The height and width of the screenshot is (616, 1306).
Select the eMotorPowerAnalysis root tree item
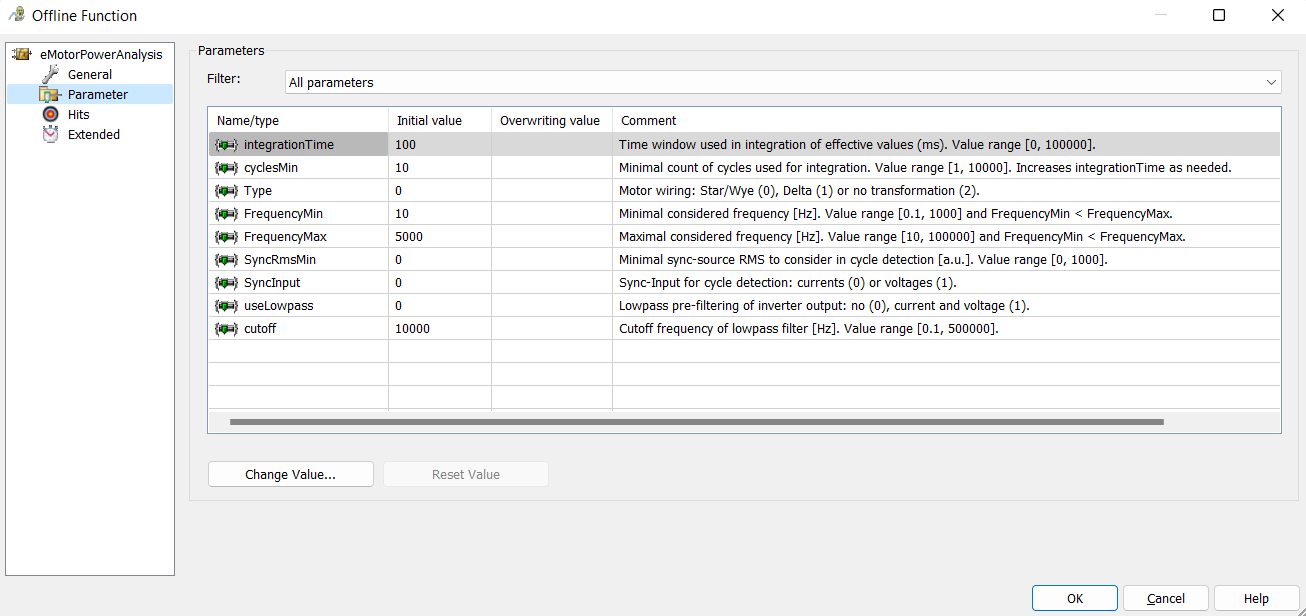[100, 54]
